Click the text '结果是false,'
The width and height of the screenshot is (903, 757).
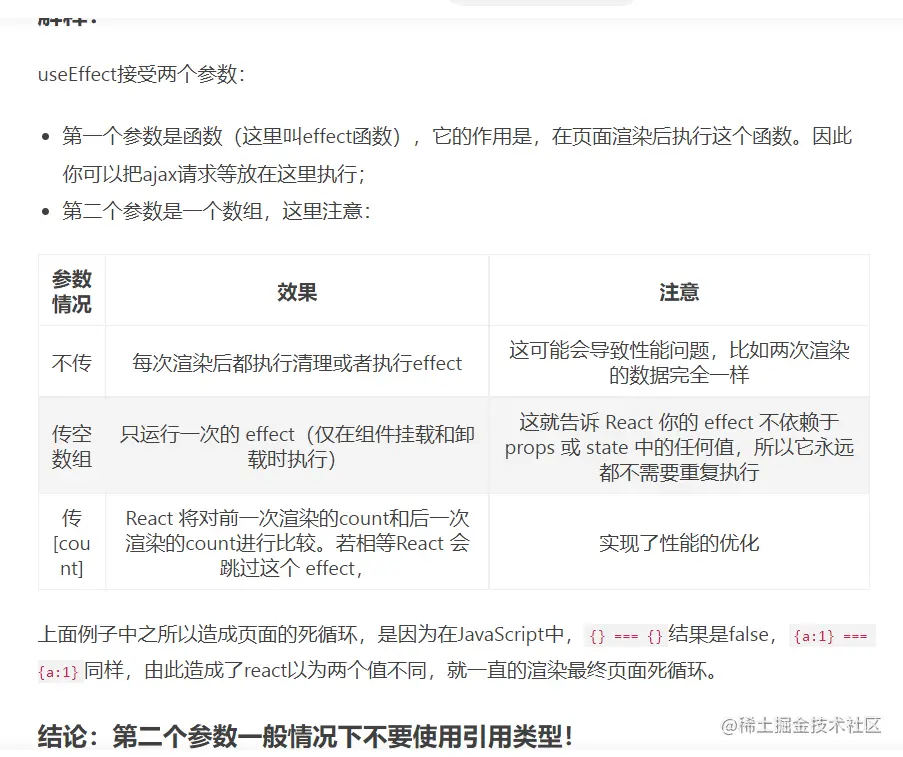click(723, 635)
